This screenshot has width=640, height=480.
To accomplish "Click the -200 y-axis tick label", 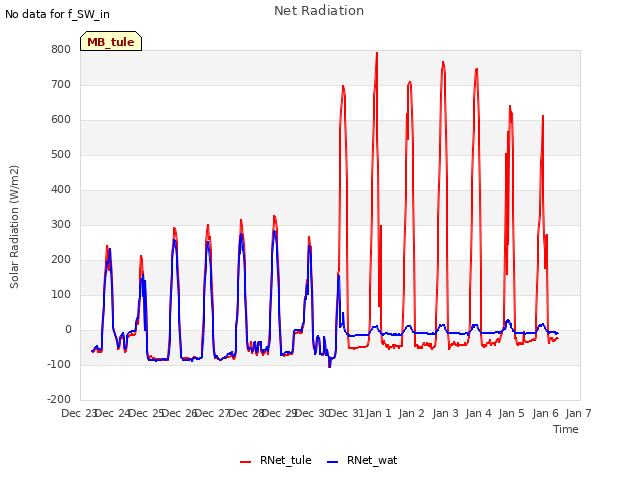I will click(59, 400).
